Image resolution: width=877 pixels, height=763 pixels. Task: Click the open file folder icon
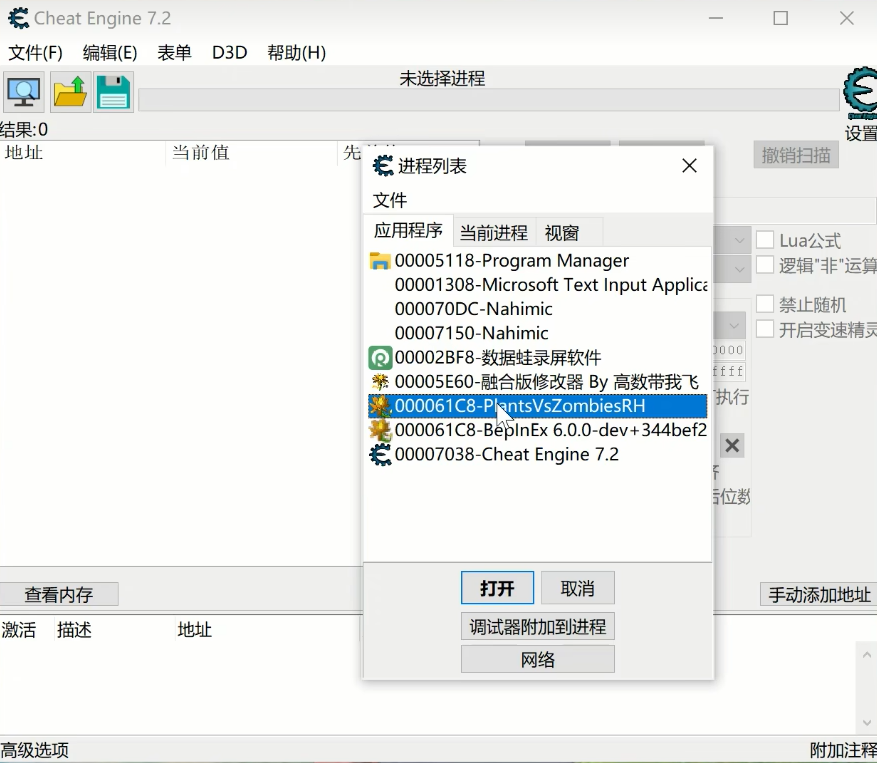pyautogui.click(x=70, y=92)
